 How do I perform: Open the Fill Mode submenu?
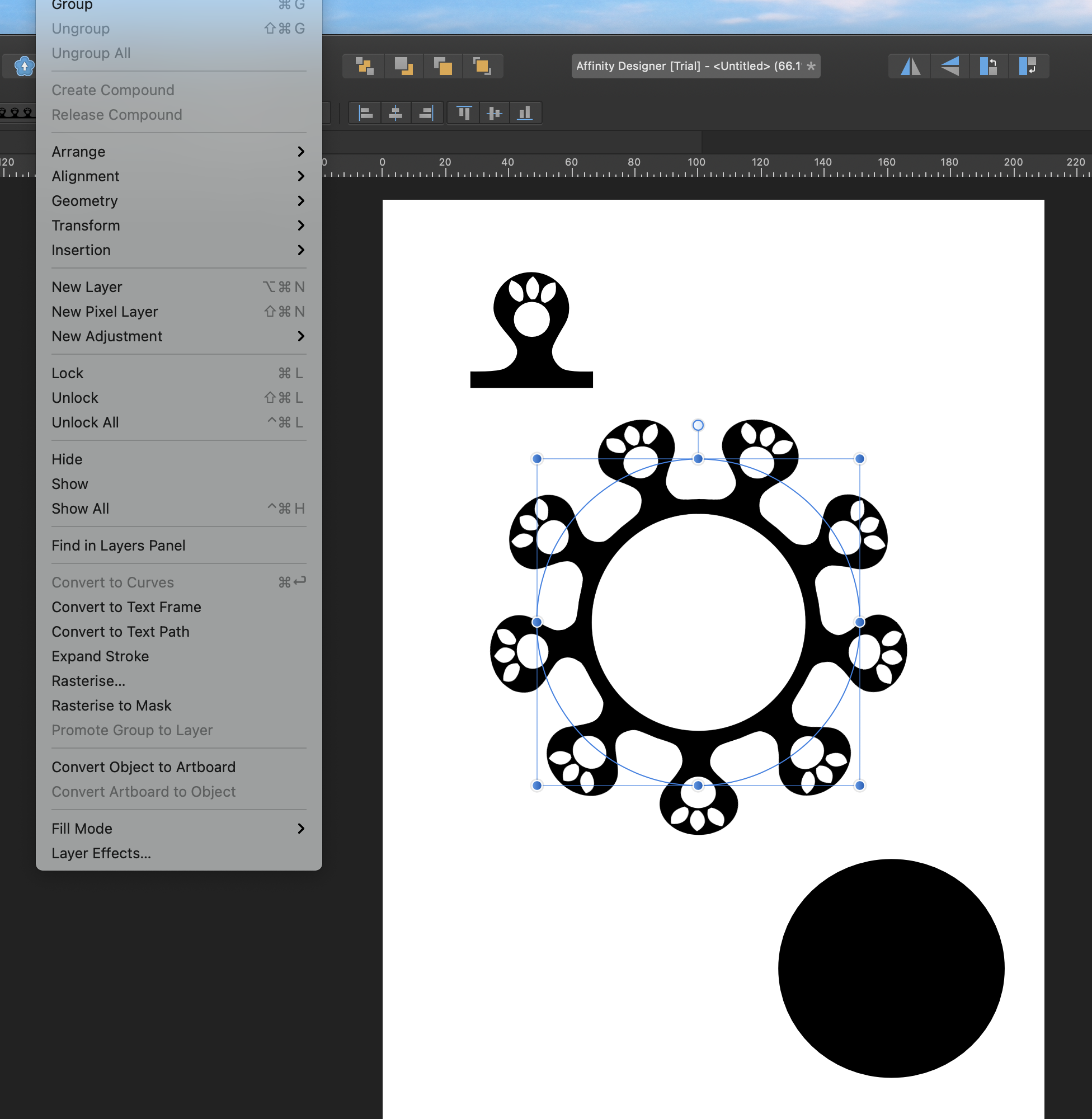point(178,828)
